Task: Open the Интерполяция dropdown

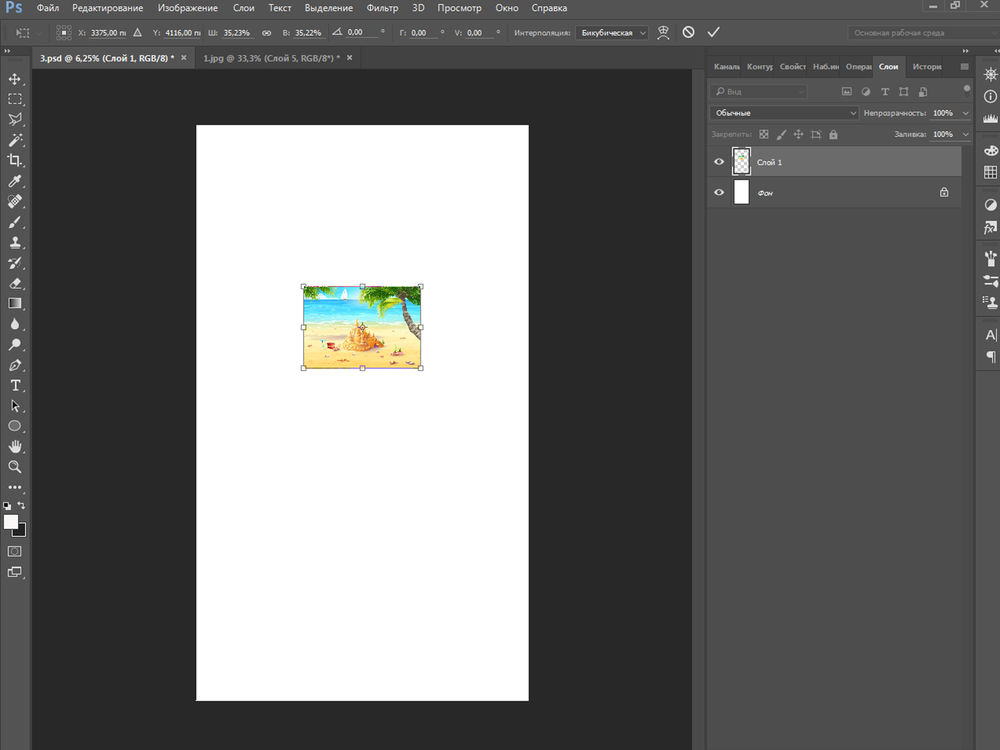Action: [x=612, y=32]
